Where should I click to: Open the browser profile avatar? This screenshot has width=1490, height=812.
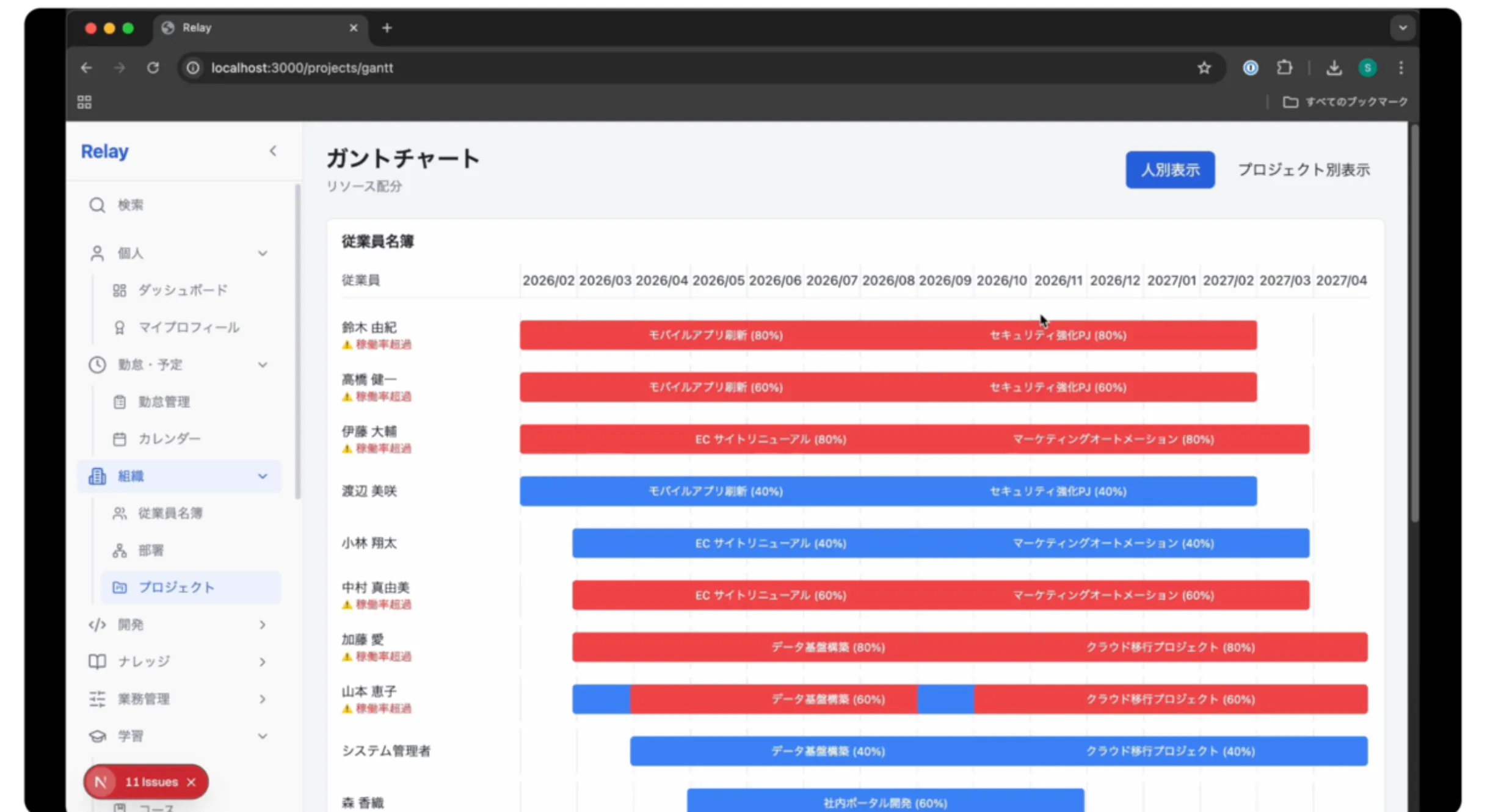[x=1367, y=68]
